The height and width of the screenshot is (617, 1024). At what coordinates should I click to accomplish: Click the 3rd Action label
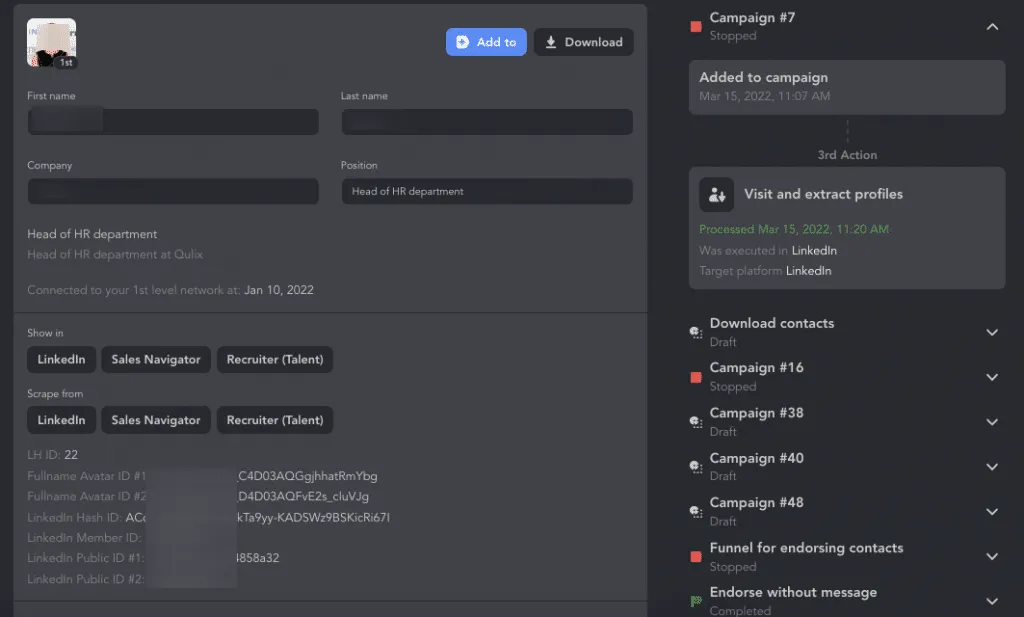[847, 155]
